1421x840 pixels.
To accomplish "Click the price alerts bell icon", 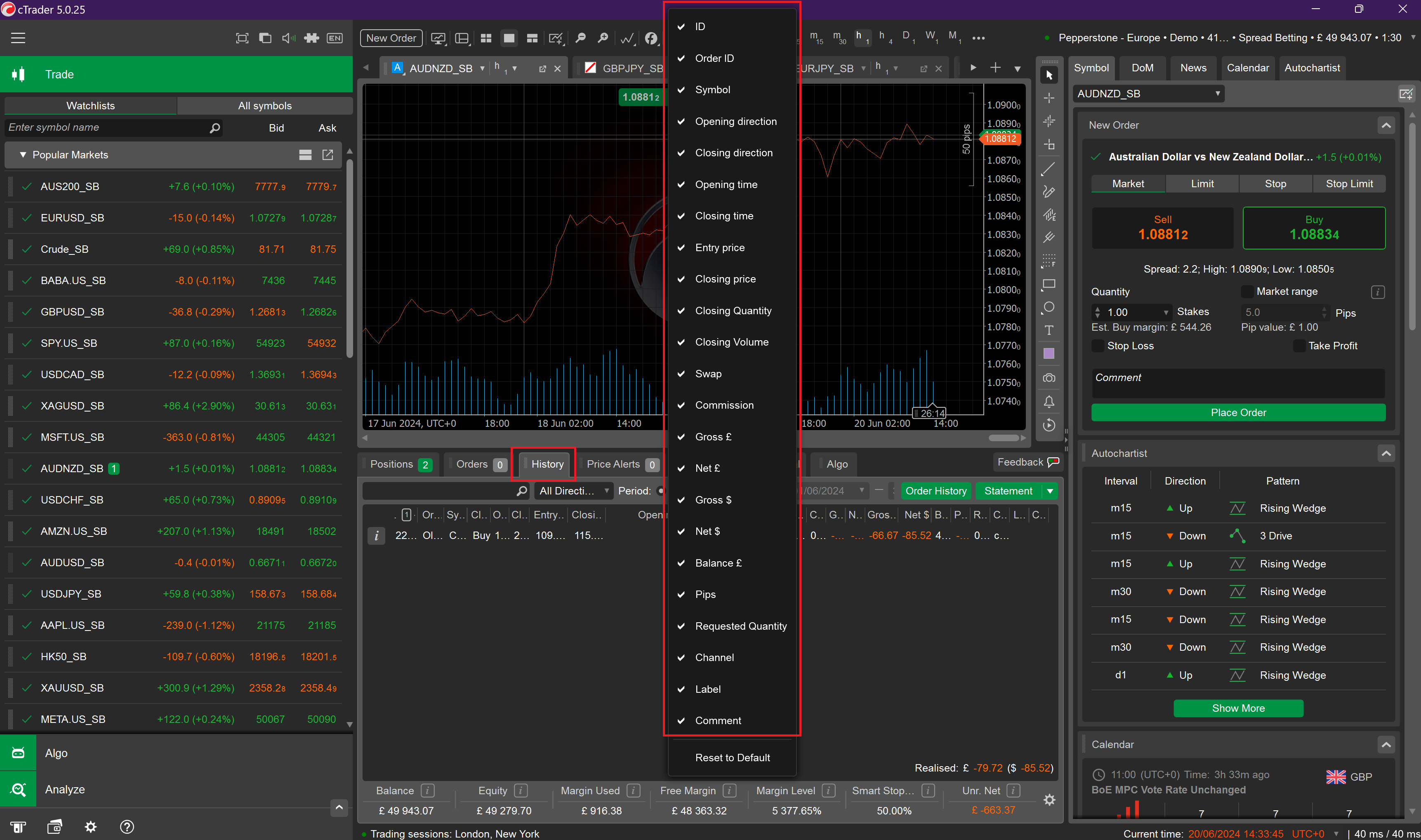I will pyautogui.click(x=1049, y=401).
